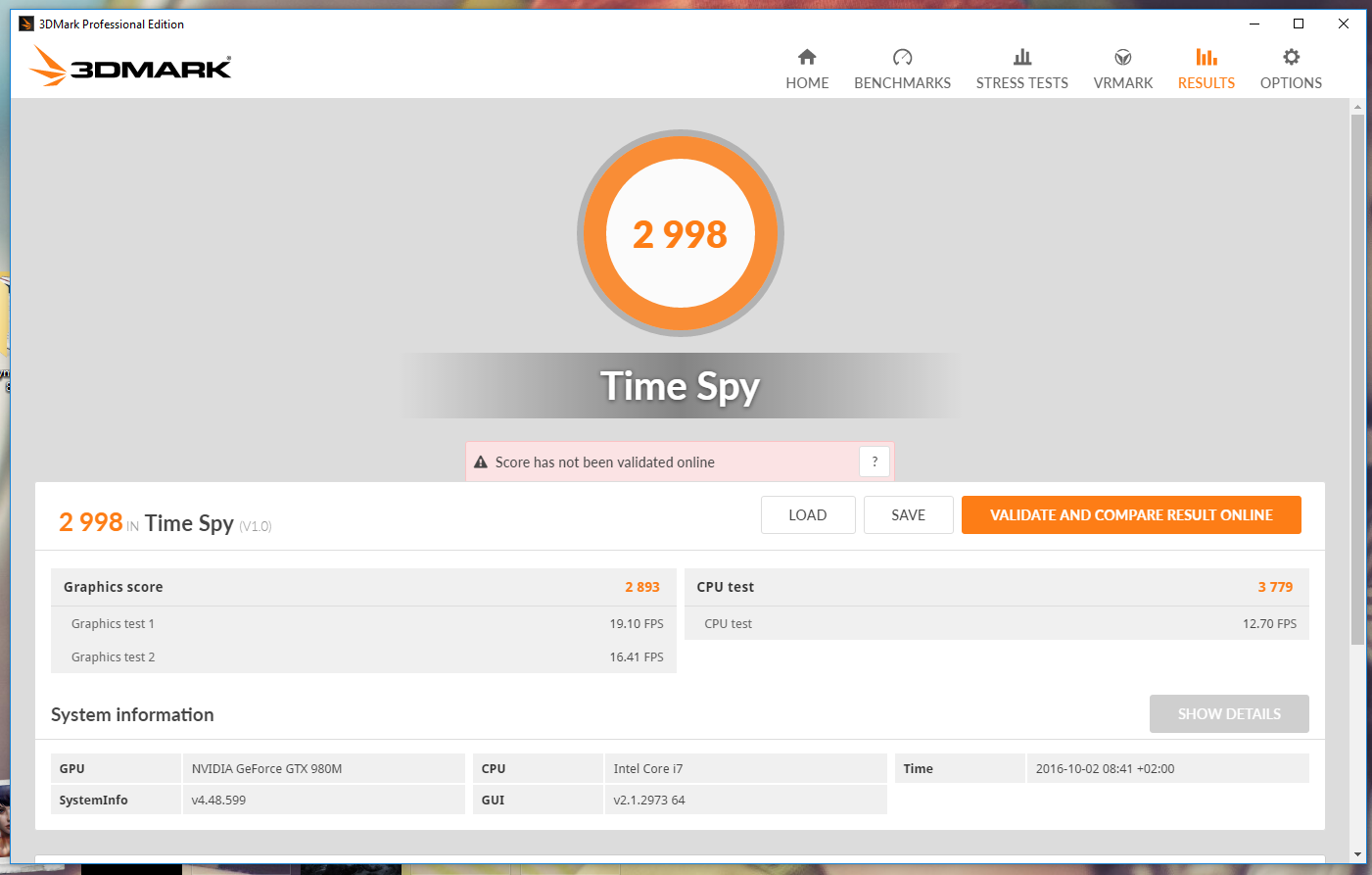Click the Graphics test 2 row label
Screen dimensions: 1372x875
(x=113, y=657)
